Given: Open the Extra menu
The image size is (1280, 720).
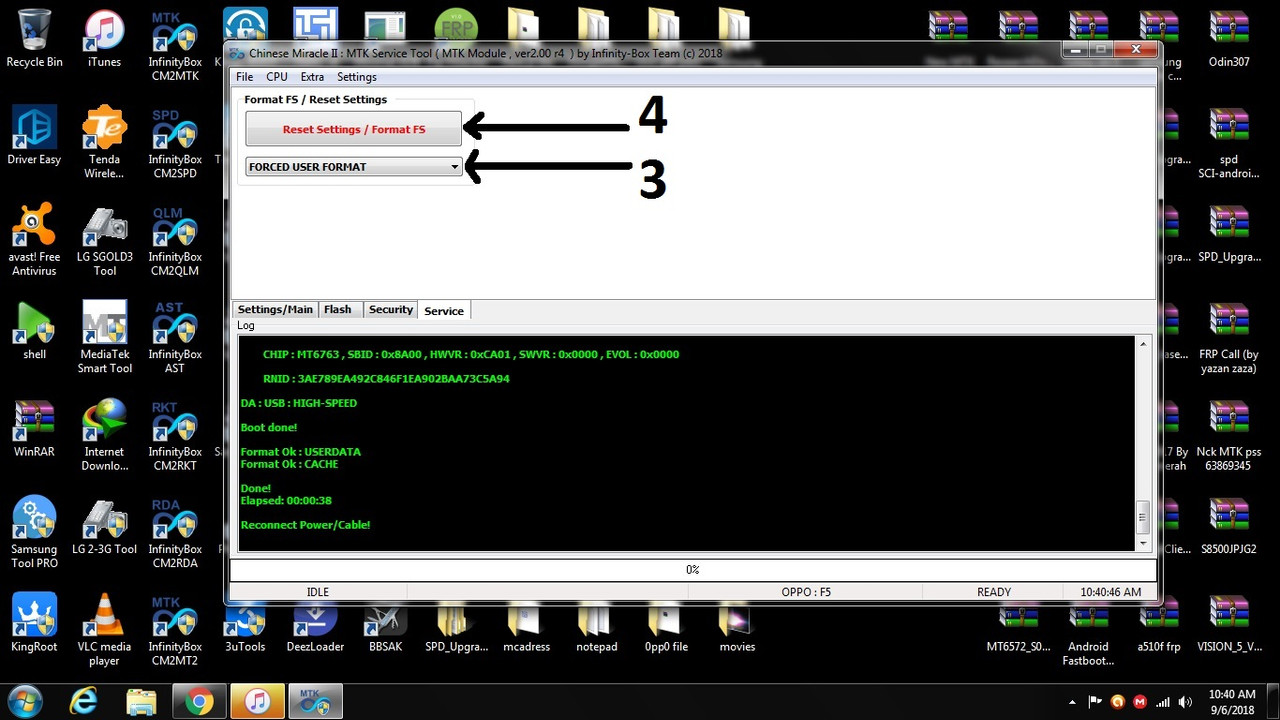Looking at the screenshot, I should 312,77.
